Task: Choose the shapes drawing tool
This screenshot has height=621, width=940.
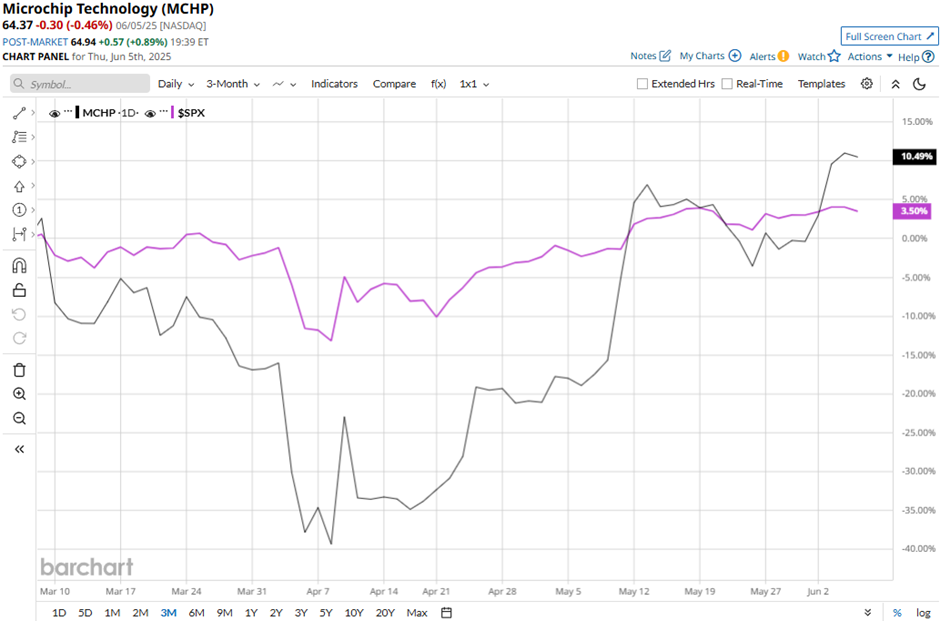Action: tap(19, 162)
